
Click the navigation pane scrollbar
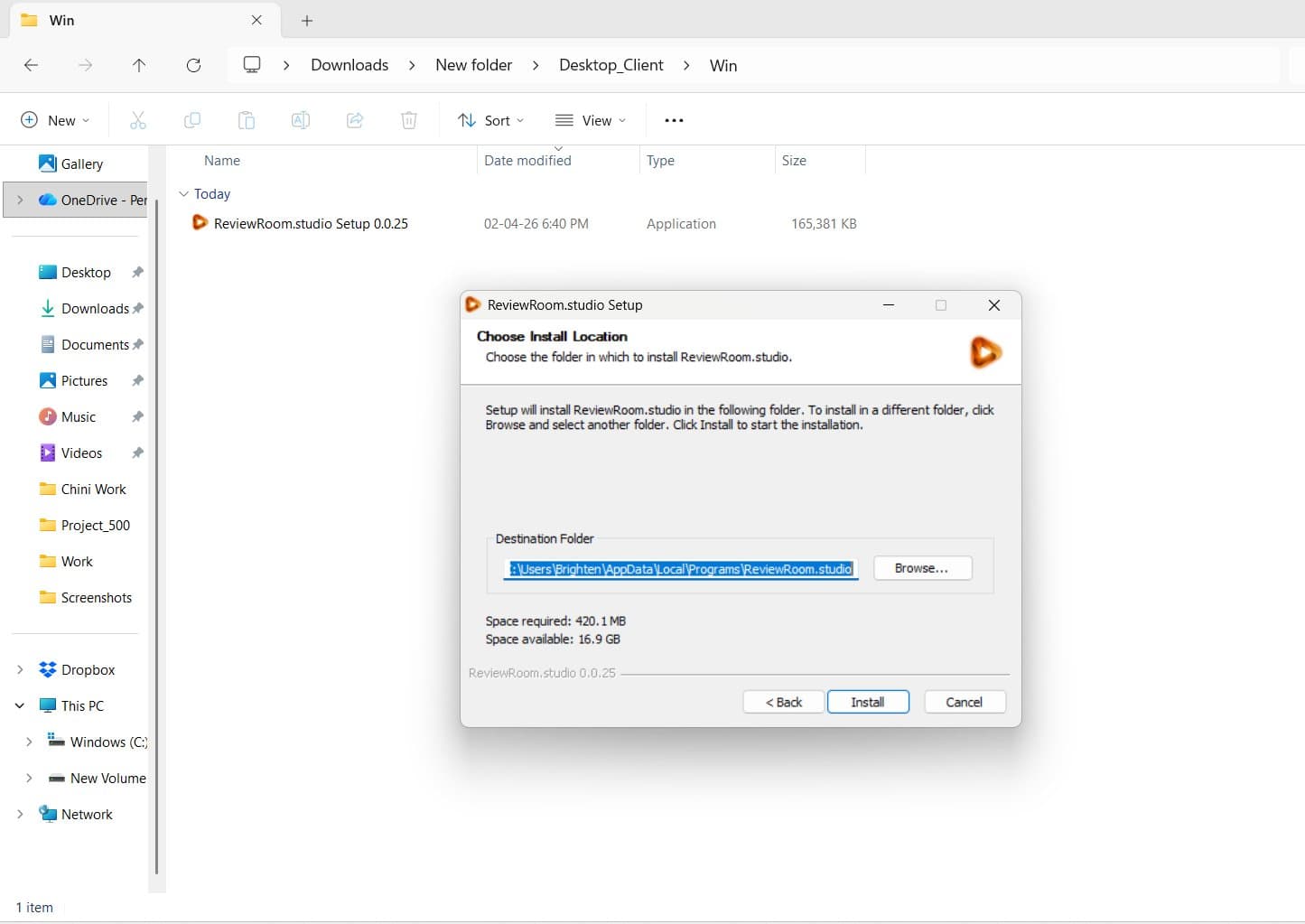pos(157,537)
